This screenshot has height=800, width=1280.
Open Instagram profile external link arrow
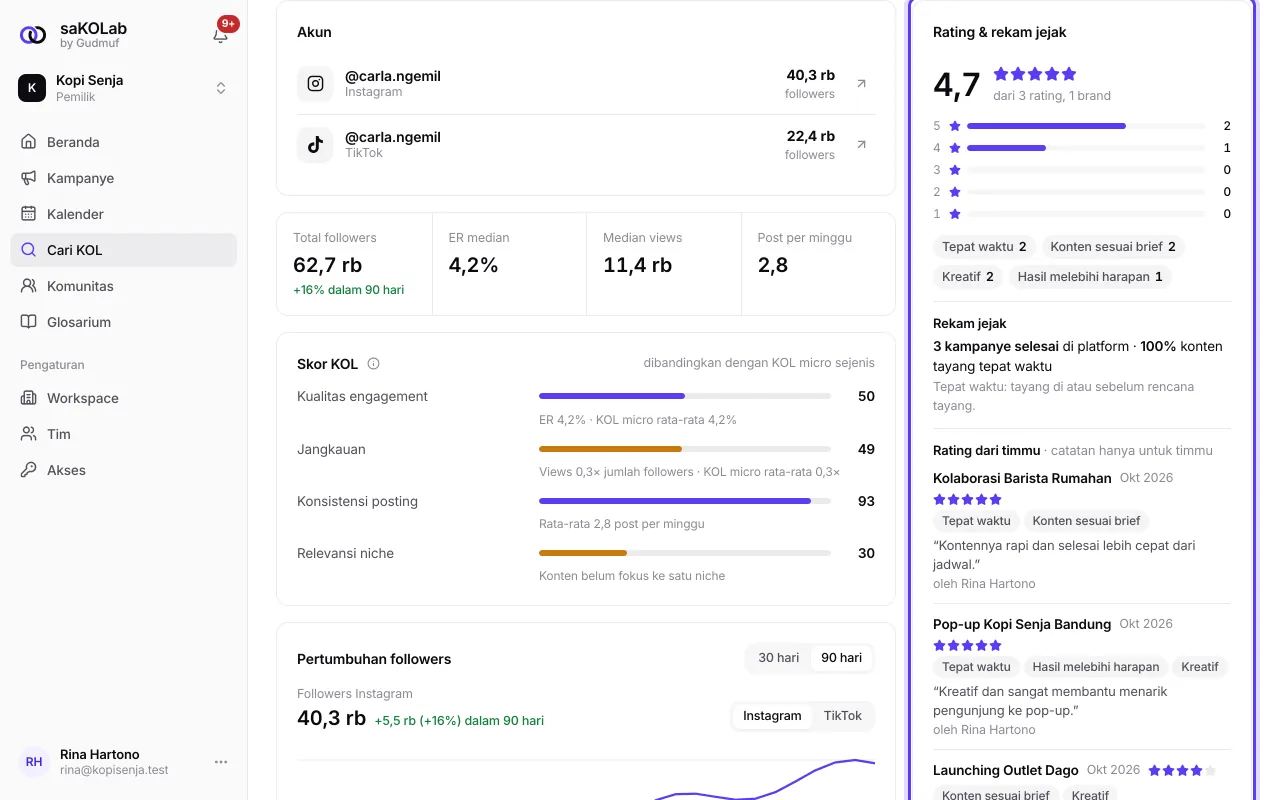(861, 84)
